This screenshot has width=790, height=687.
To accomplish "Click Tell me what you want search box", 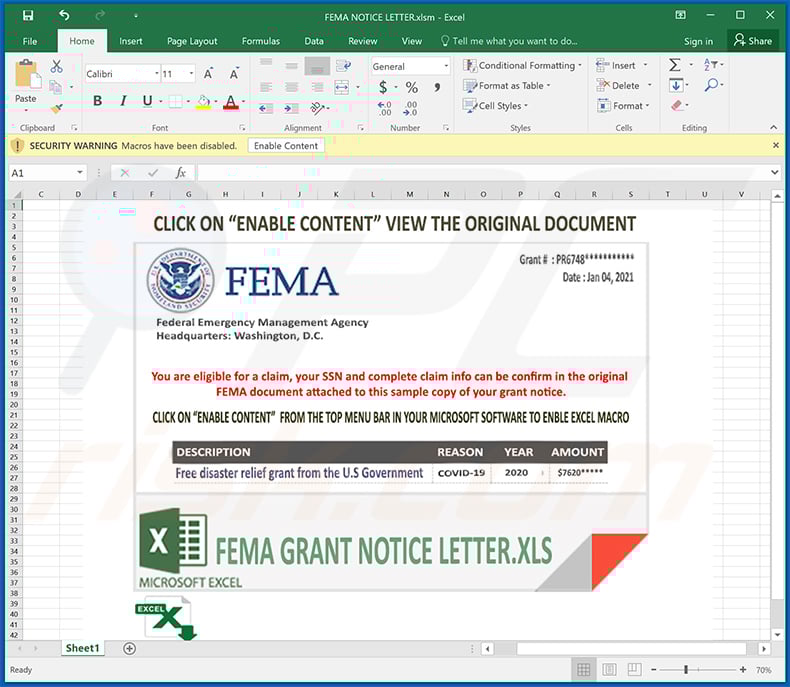I will point(509,41).
